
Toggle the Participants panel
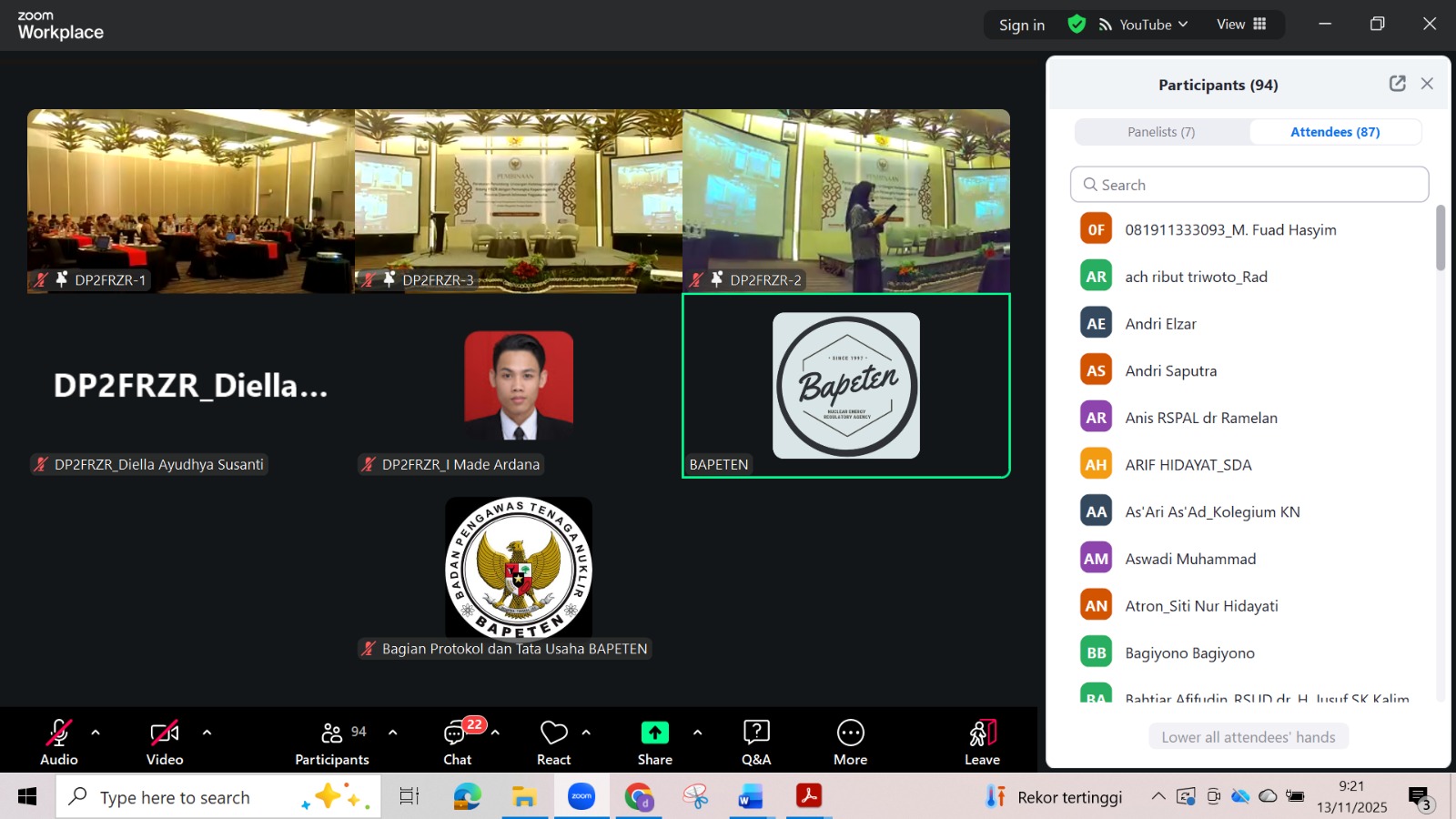pyautogui.click(x=331, y=741)
